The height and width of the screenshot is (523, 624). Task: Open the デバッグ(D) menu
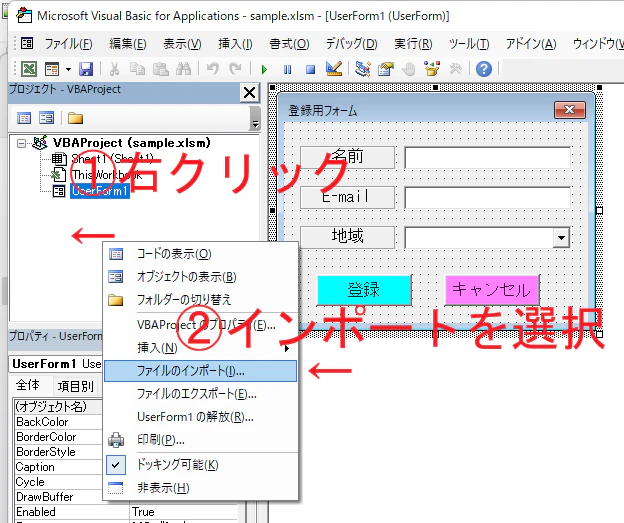coord(351,43)
